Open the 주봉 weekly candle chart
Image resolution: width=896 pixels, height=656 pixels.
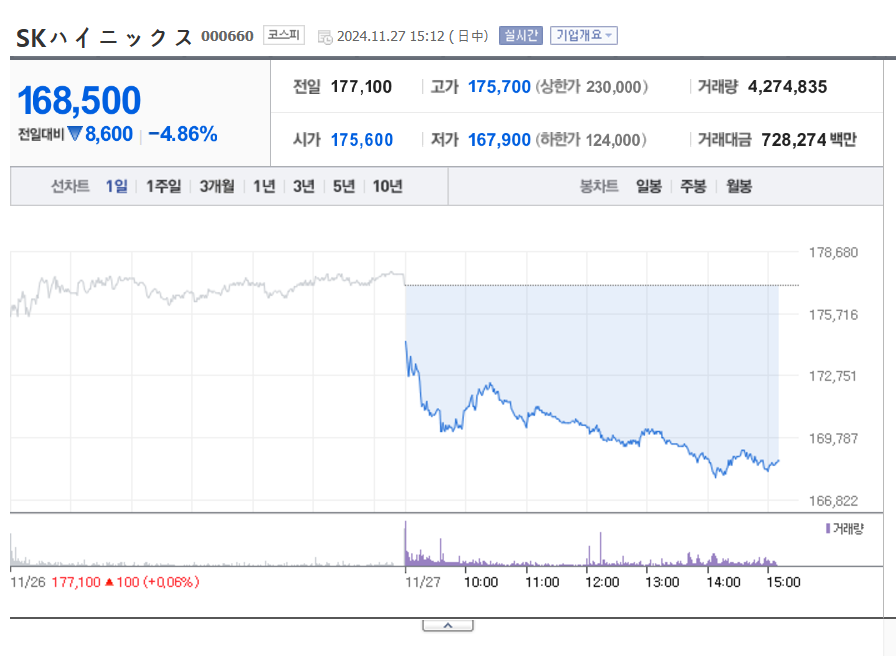693,186
